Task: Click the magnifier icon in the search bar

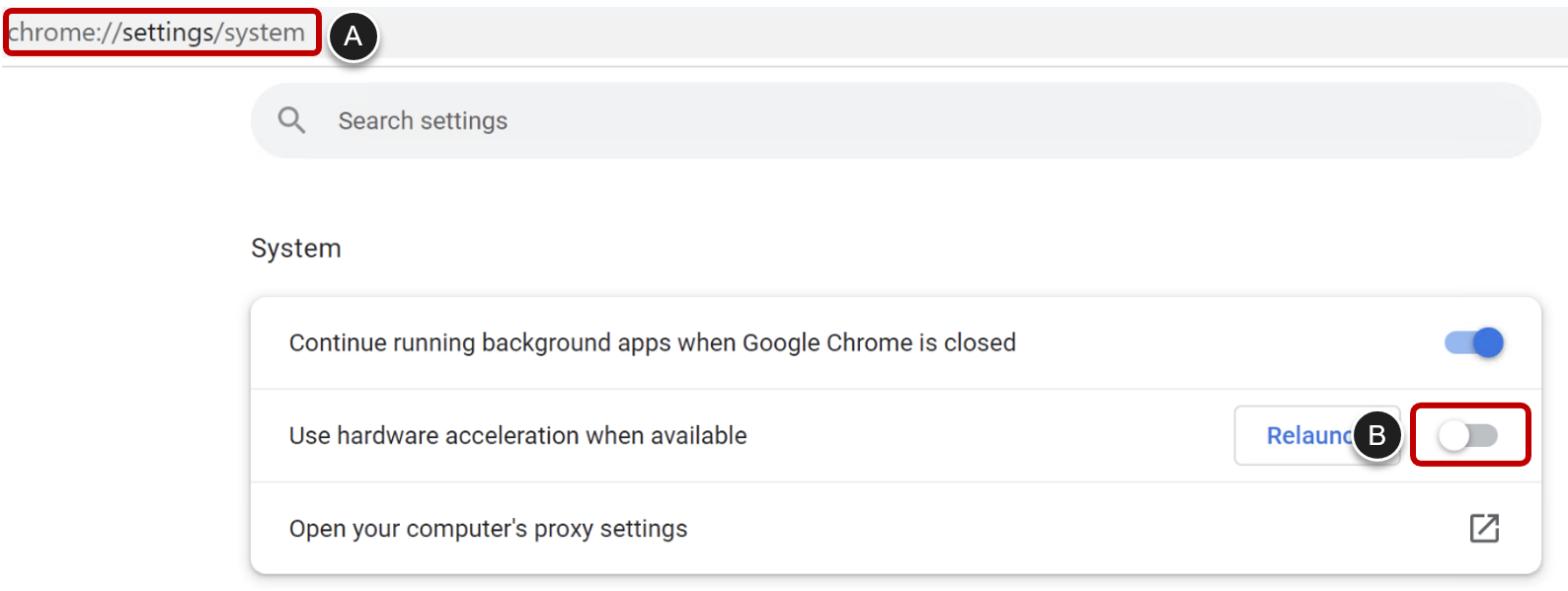Action: click(x=291, y=120)
